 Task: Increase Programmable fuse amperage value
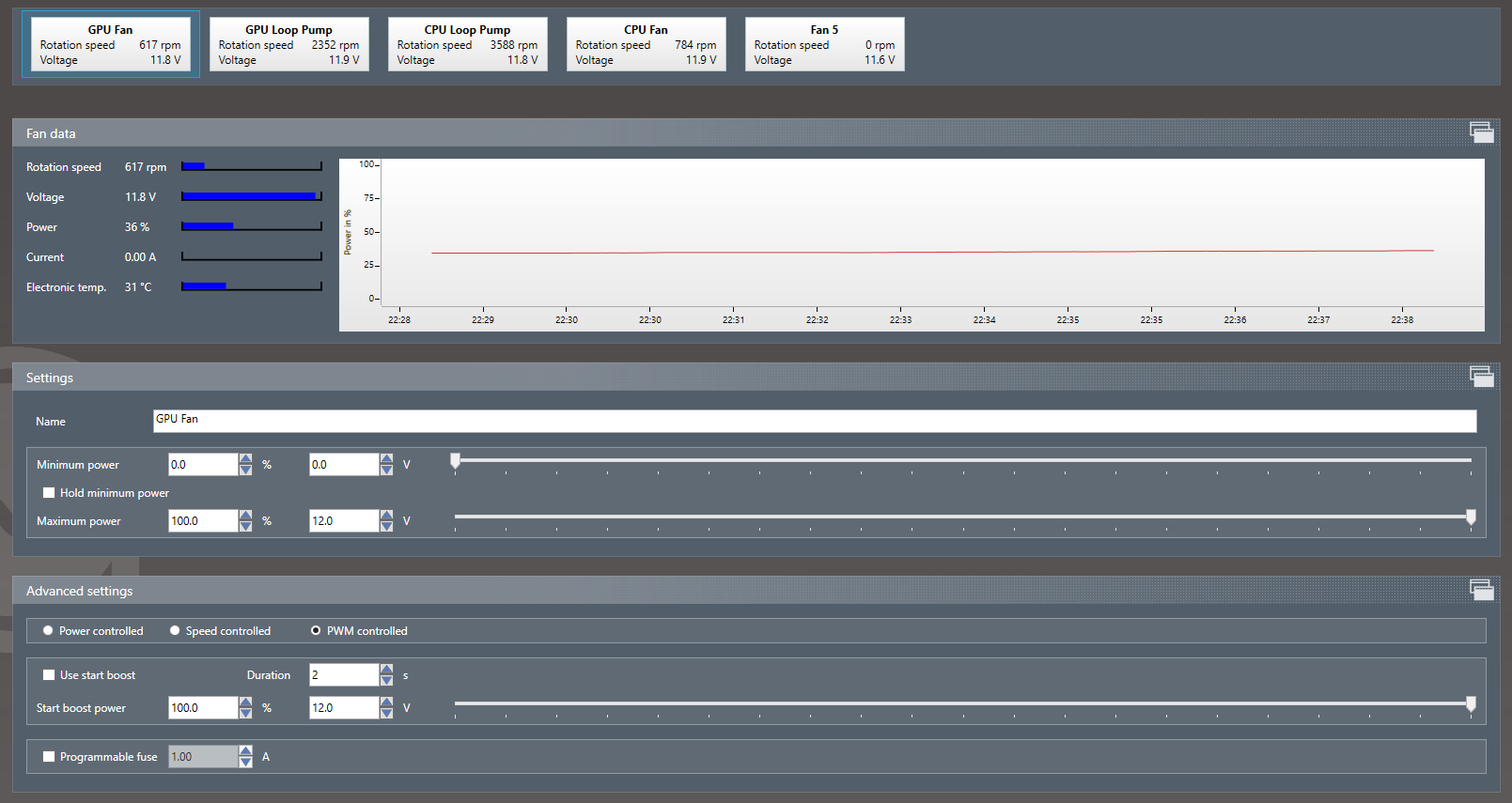coord(246,751)
